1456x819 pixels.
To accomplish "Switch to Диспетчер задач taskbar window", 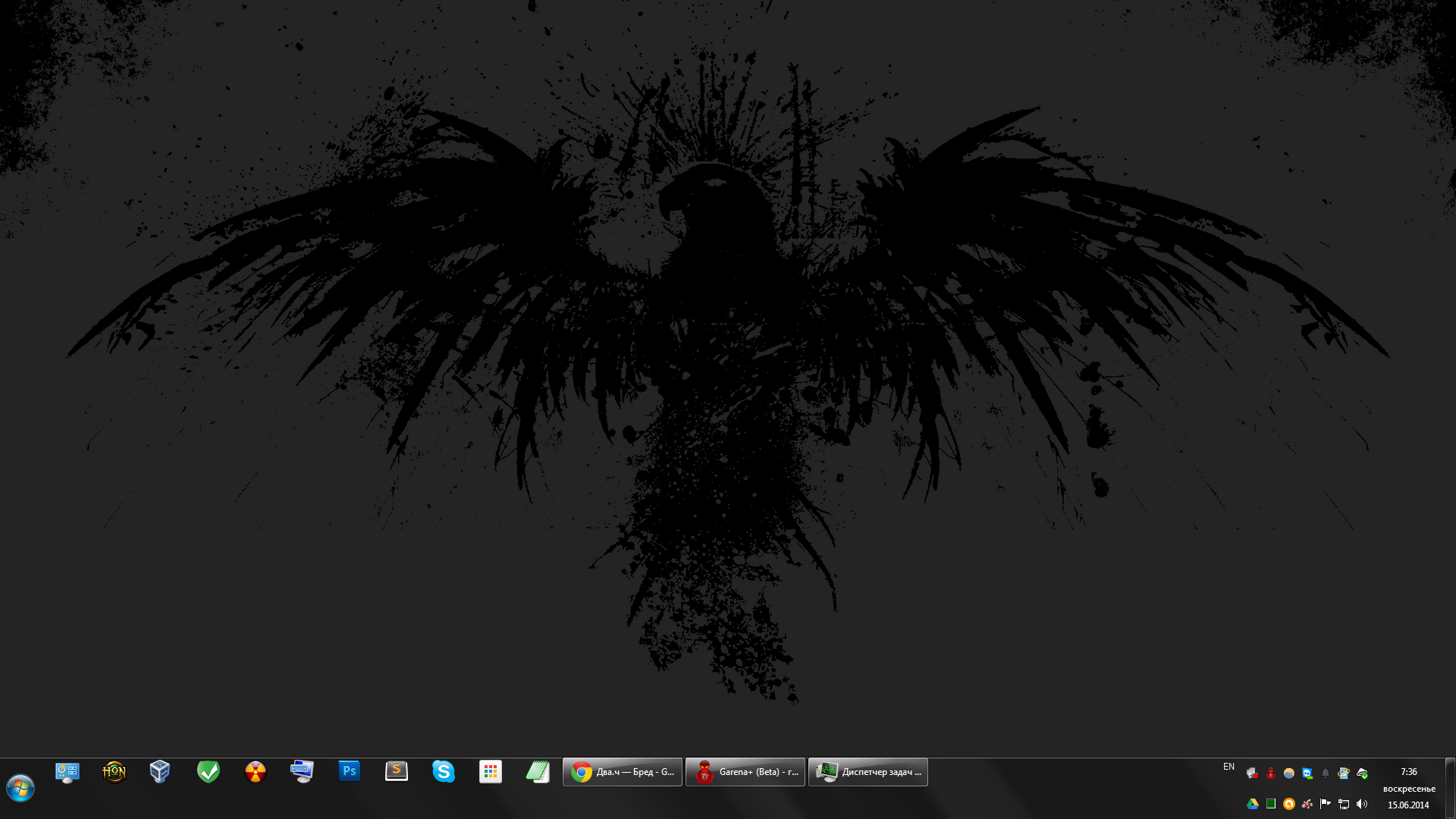I will (x=868, y=772).
